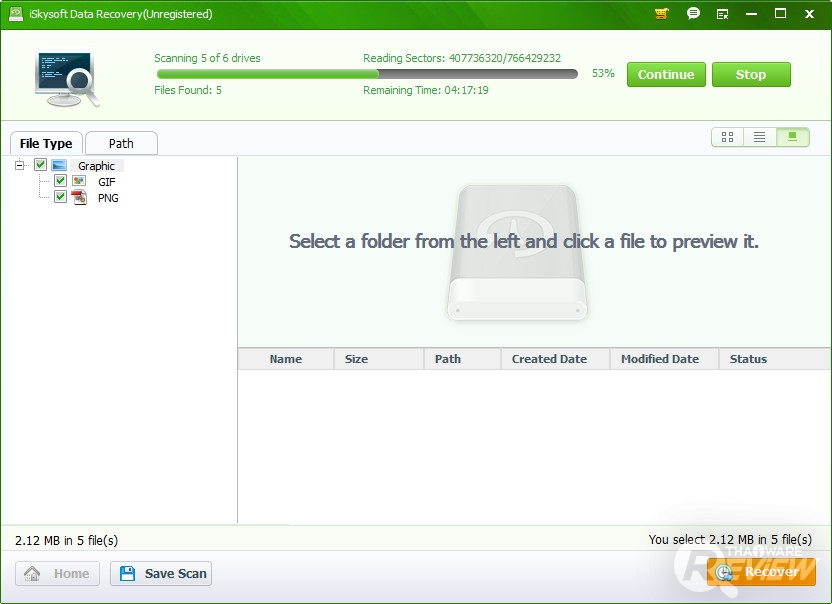Click the Graphic folder picture icon
Image resolution: width=832 pixels, height=604 pixels.
click(59, 165)
